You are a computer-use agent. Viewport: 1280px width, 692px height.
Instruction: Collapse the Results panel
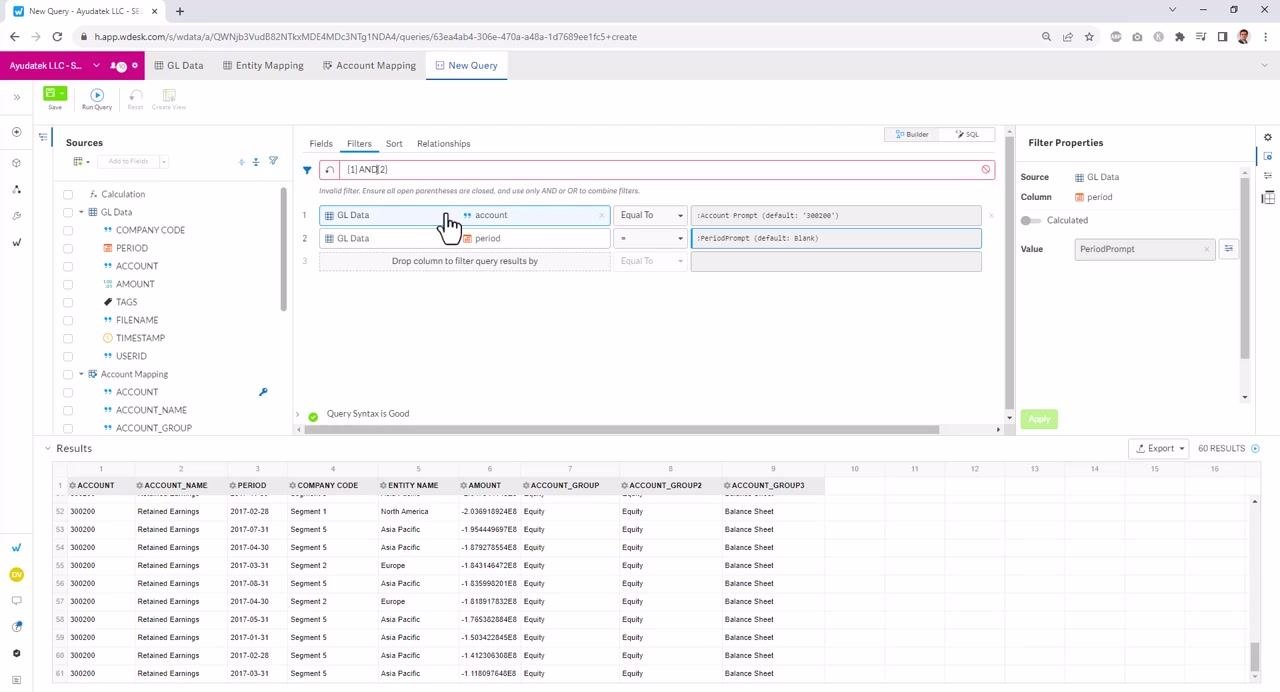click(47, 449)
